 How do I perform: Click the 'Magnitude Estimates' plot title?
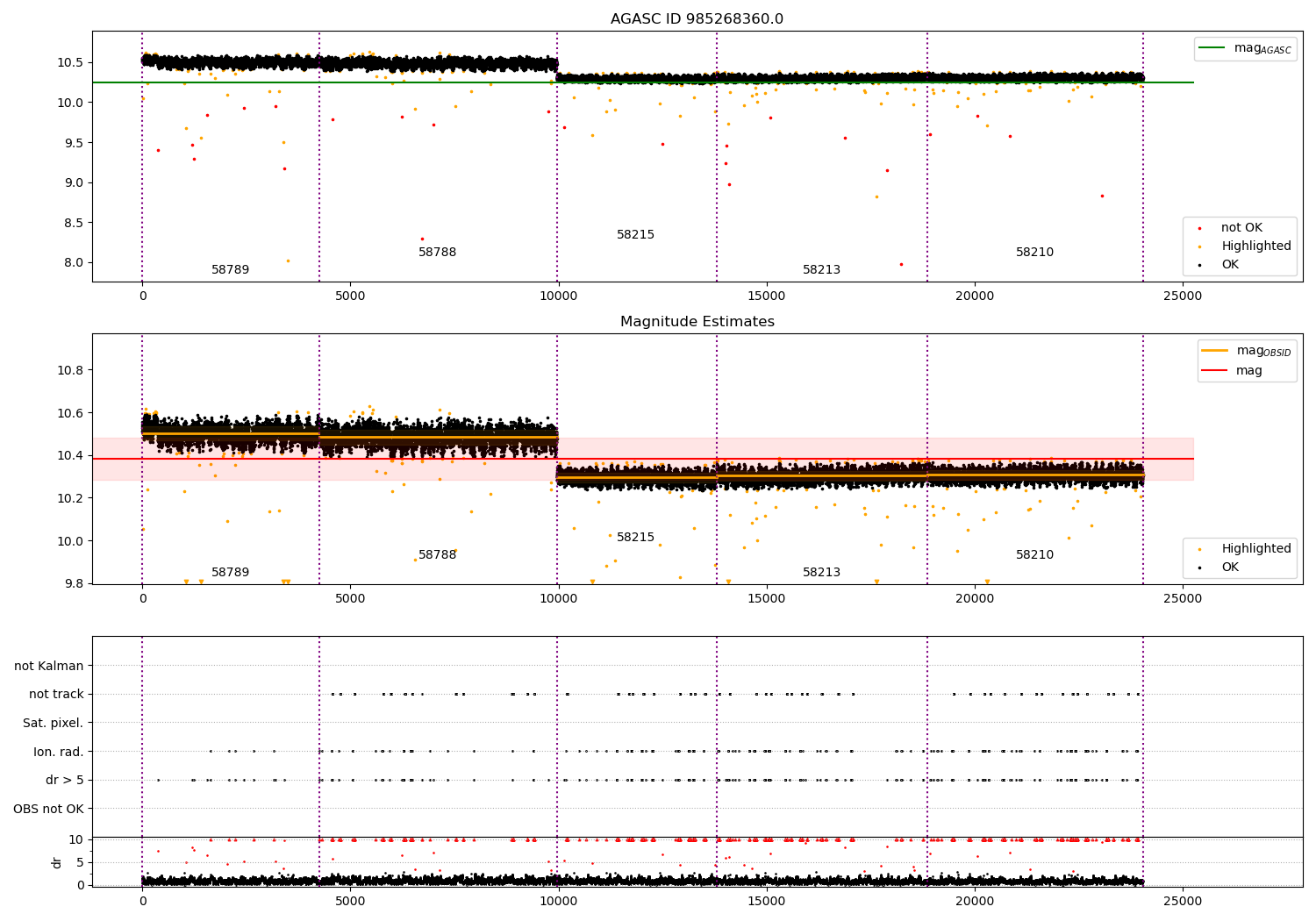(x=697, y=322)
